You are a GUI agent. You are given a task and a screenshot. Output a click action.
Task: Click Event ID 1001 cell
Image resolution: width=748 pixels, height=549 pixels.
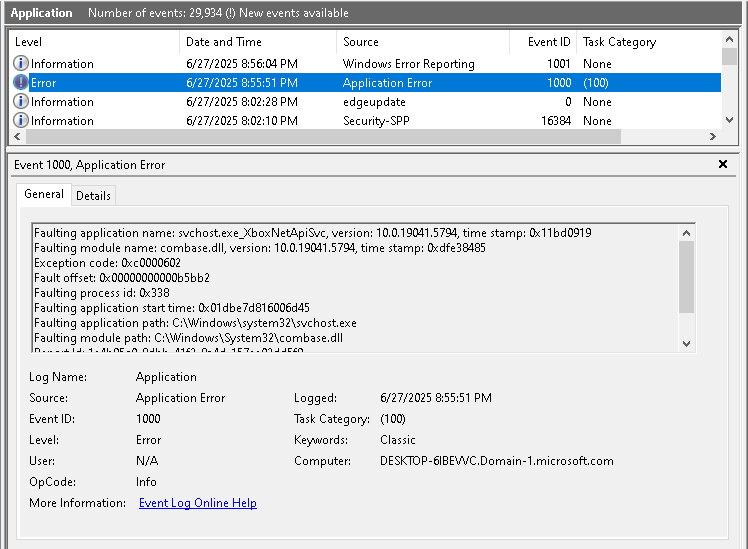(559, 63)
